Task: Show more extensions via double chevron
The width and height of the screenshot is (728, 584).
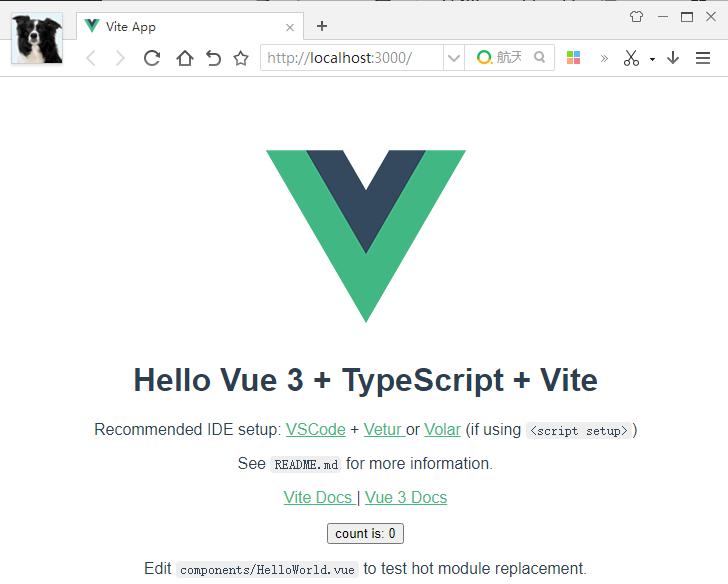Action: [604, 58]
